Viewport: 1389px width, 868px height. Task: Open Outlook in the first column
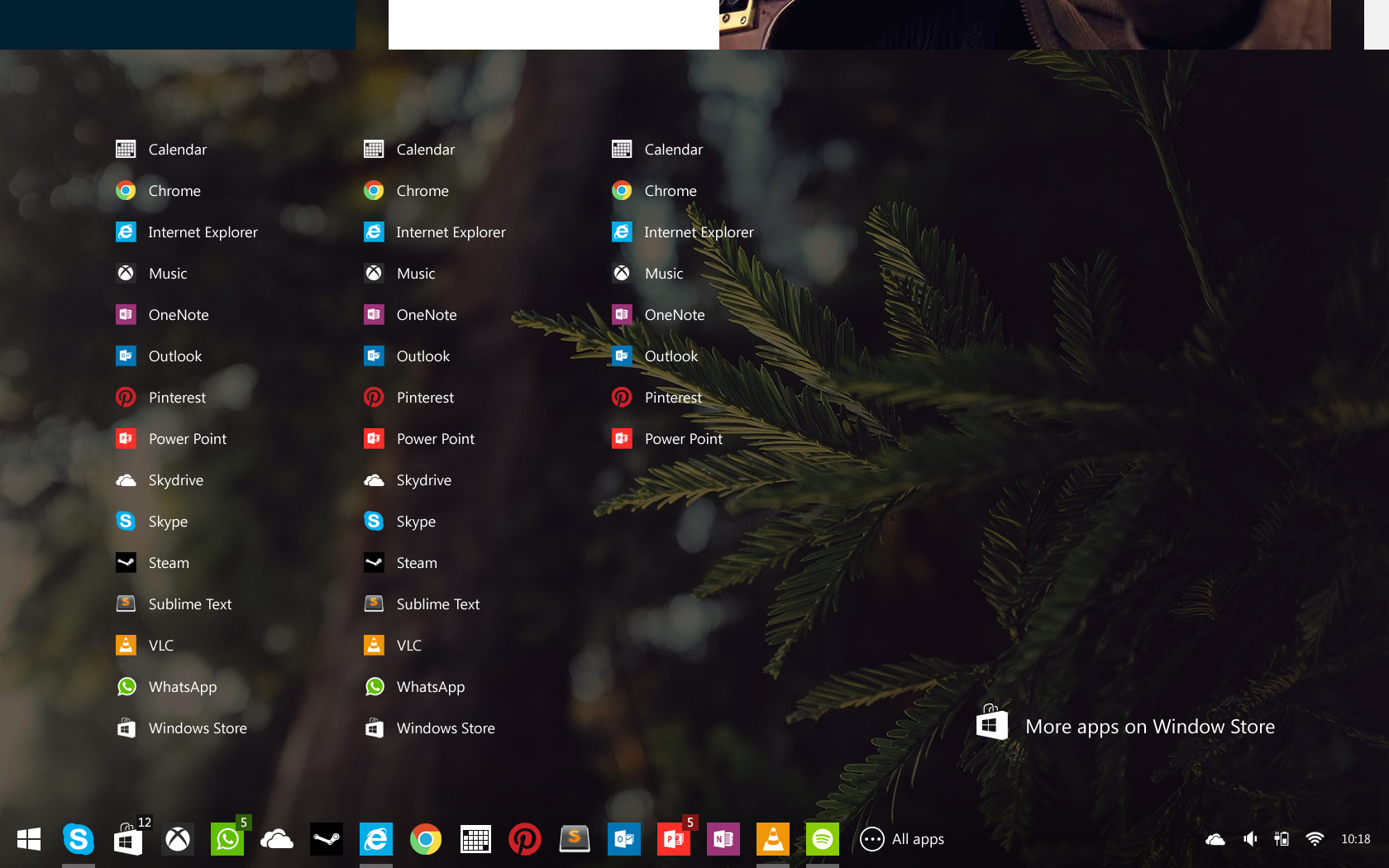click(159, 355)
